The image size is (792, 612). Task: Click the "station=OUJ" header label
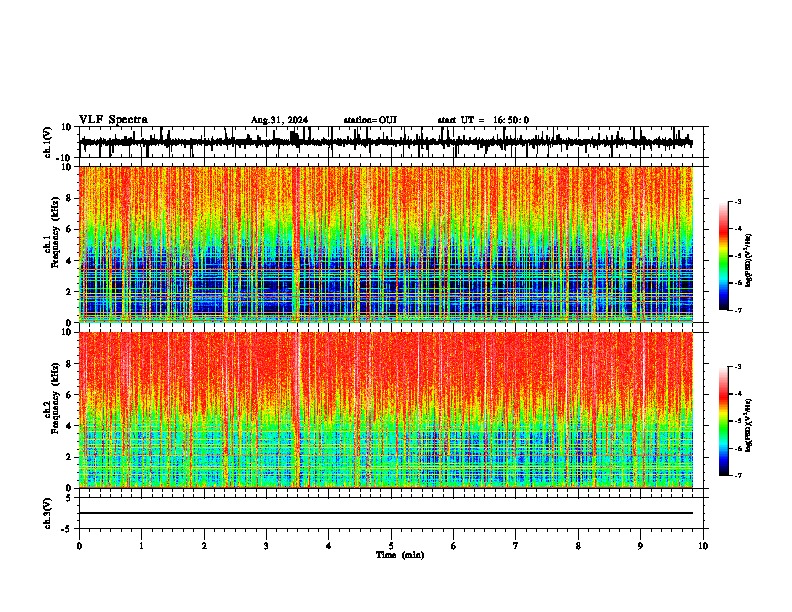370,120
